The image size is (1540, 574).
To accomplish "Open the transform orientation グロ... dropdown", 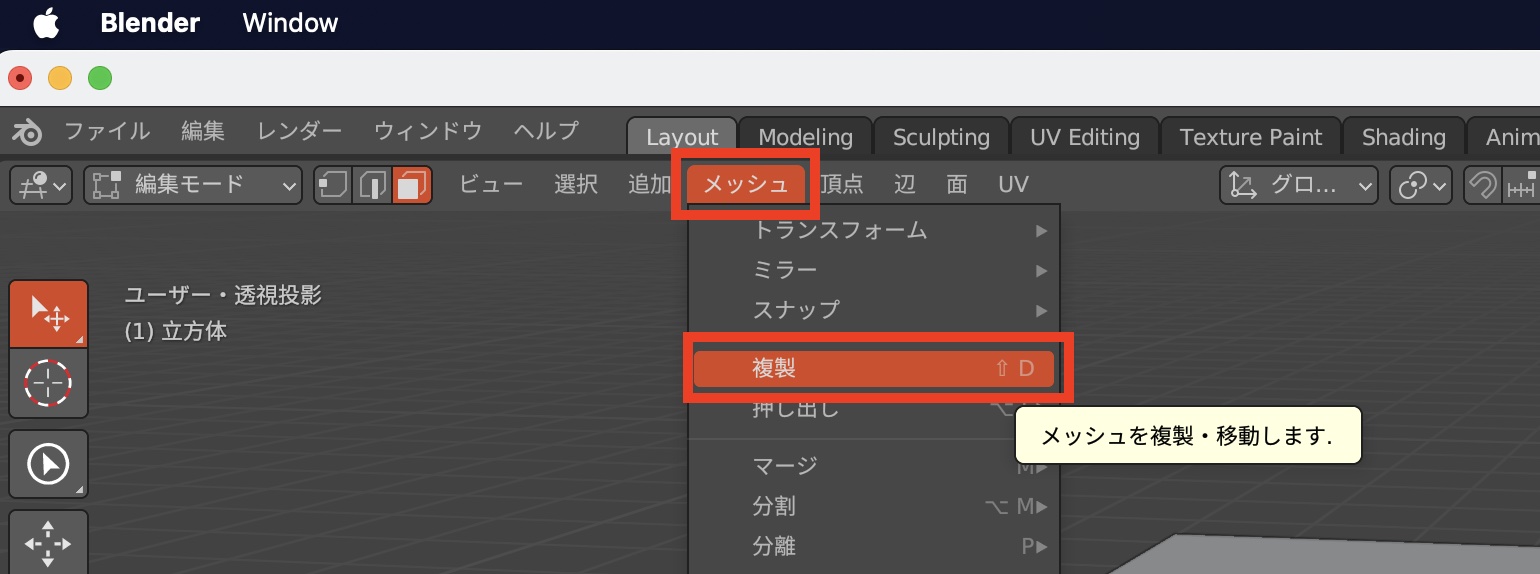I will 1298,186.
